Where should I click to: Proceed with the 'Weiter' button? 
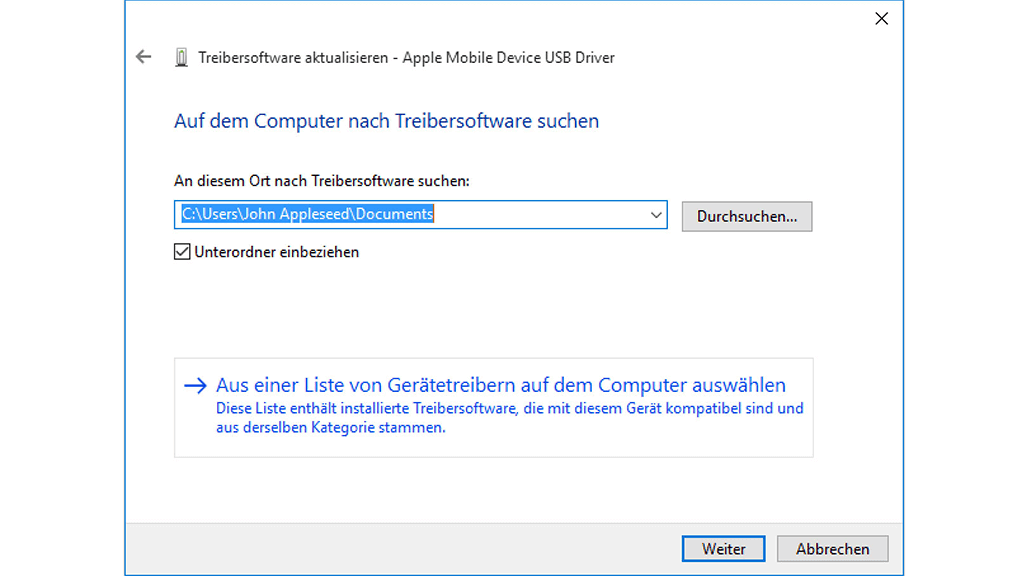click(723, 549)
